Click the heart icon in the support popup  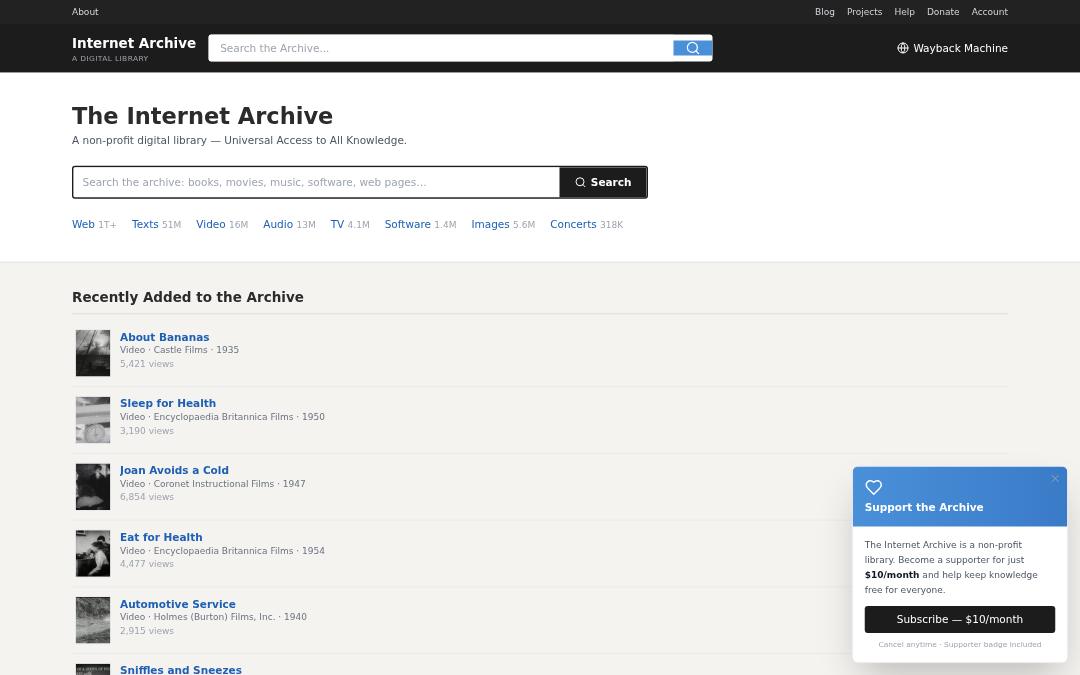point(873,488)
